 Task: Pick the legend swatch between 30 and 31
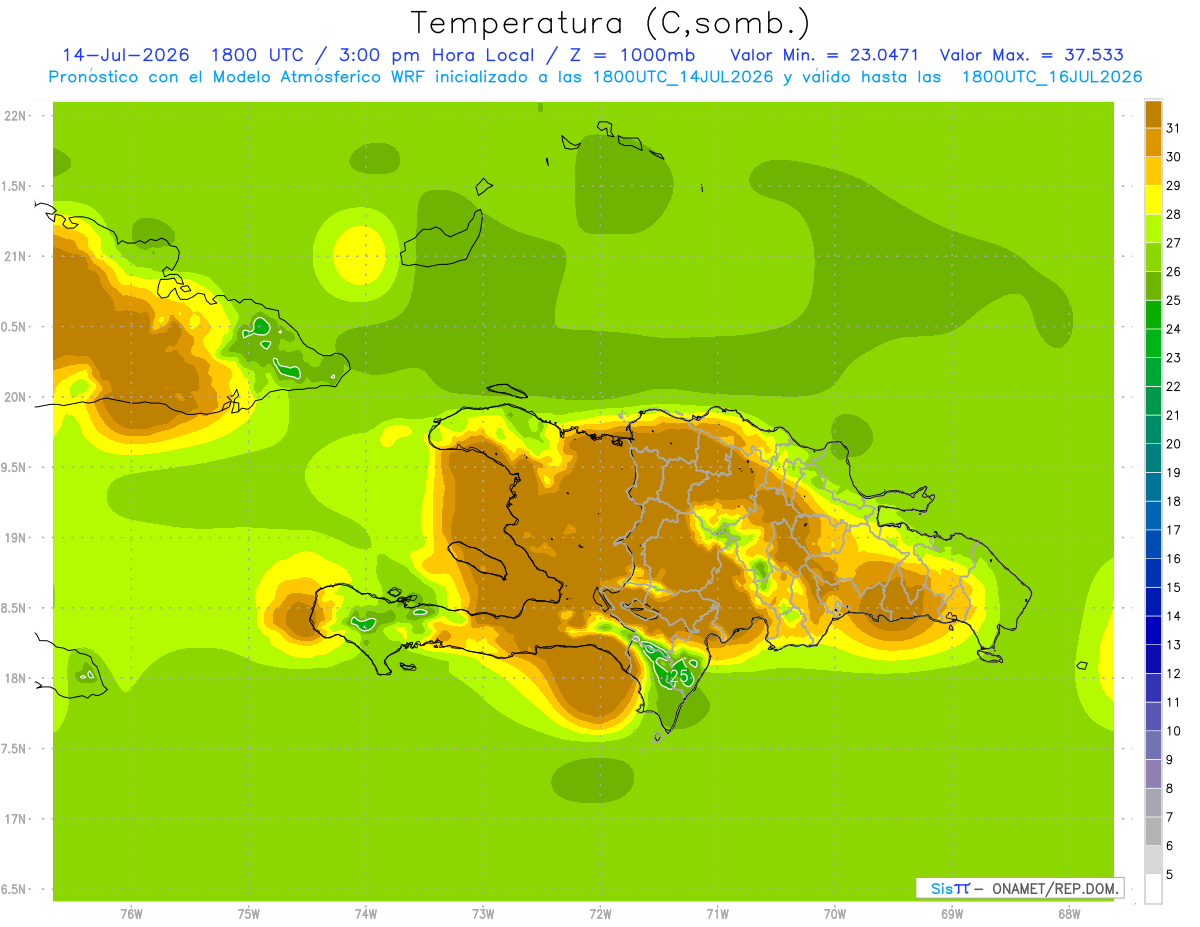pos(1153,142)
